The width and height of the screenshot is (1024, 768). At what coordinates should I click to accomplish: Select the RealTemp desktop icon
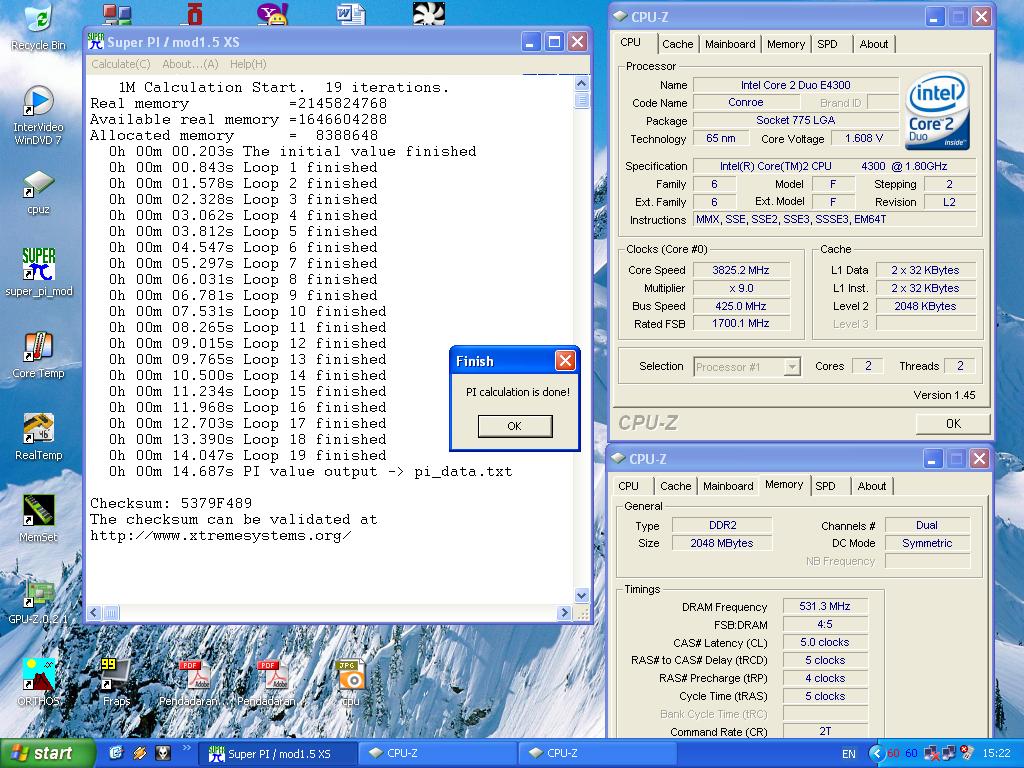coord(39,436)
